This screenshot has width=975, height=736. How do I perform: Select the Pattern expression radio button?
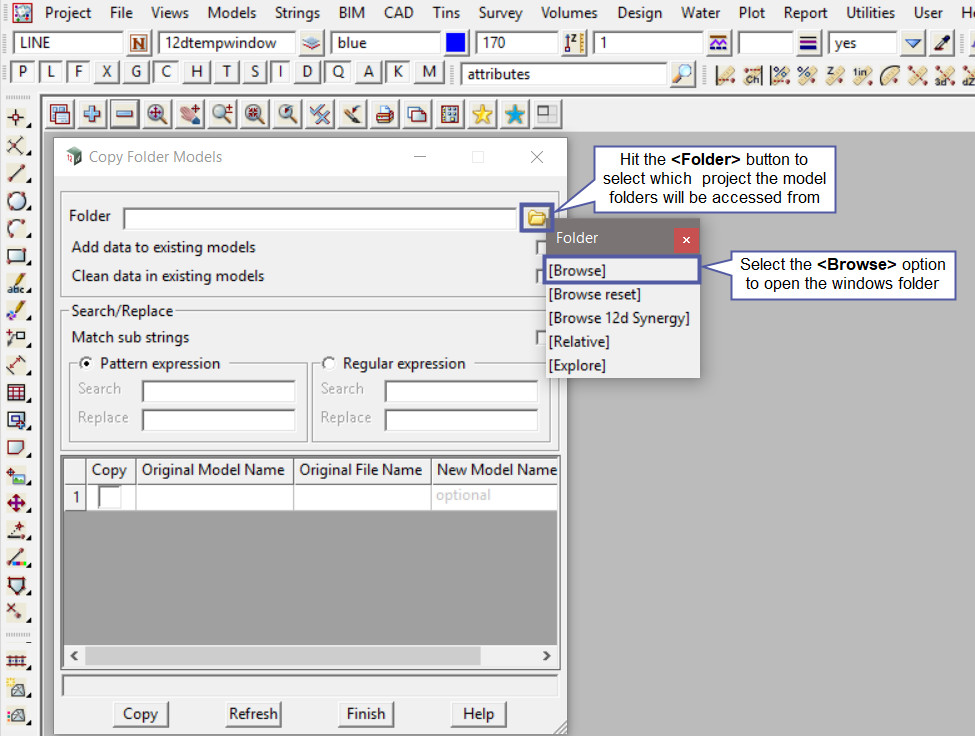point(86,364)
